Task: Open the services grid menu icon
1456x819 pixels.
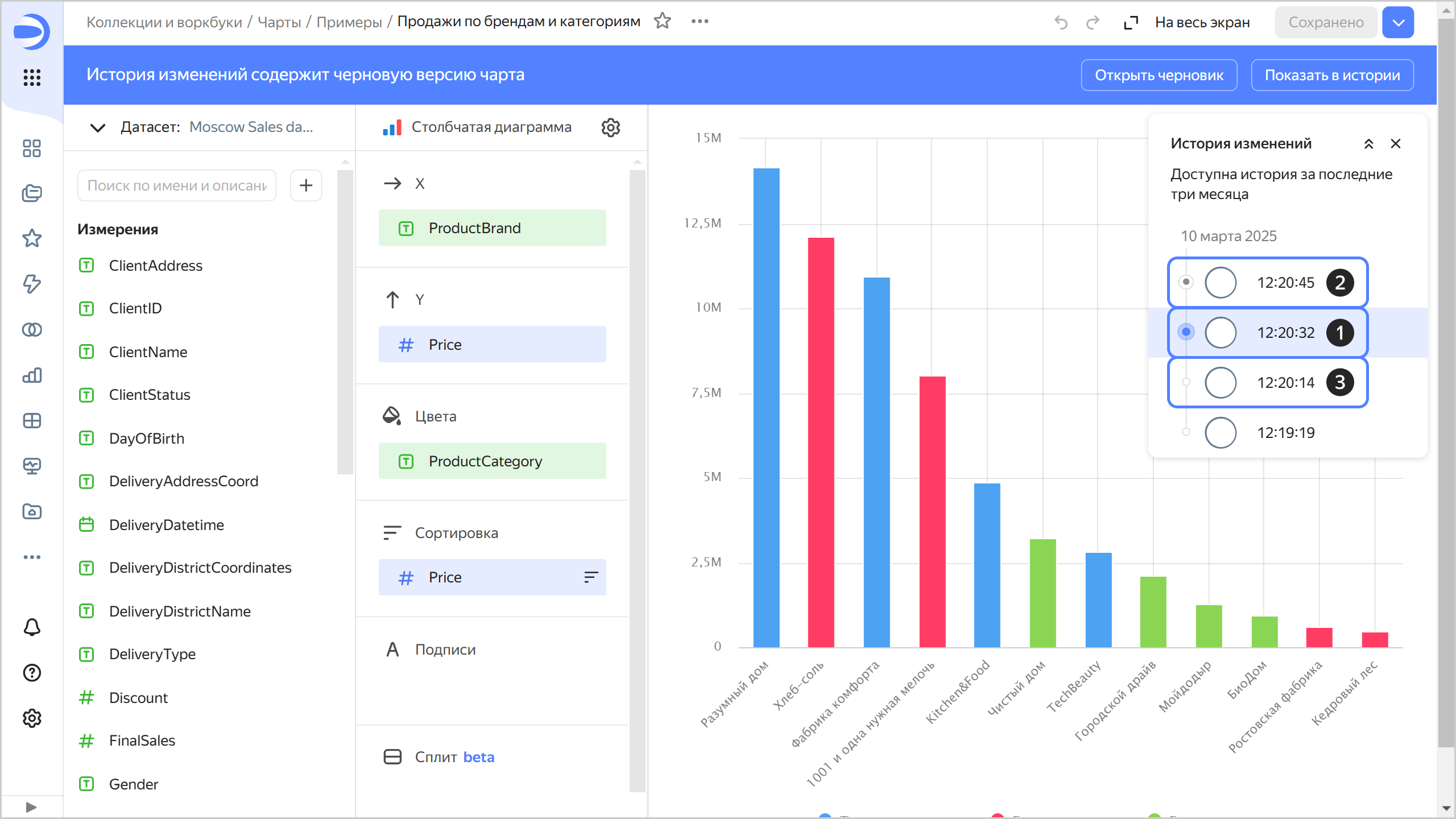Action: pos(32,77)
